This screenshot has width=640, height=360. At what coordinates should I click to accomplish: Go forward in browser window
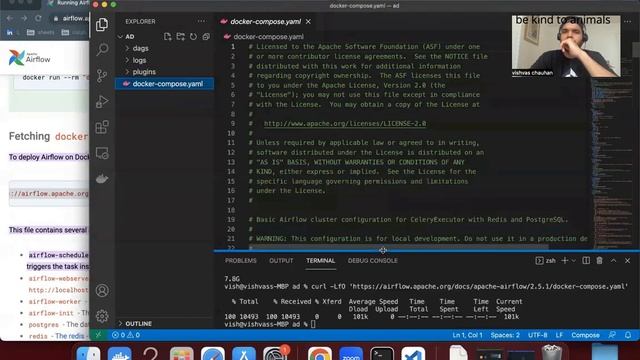coord(24,18)
